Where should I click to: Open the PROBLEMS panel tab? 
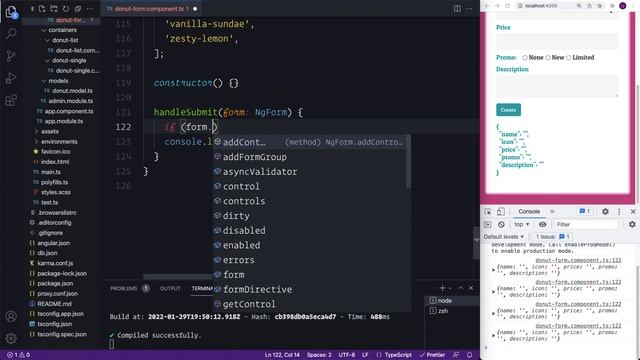124,288
